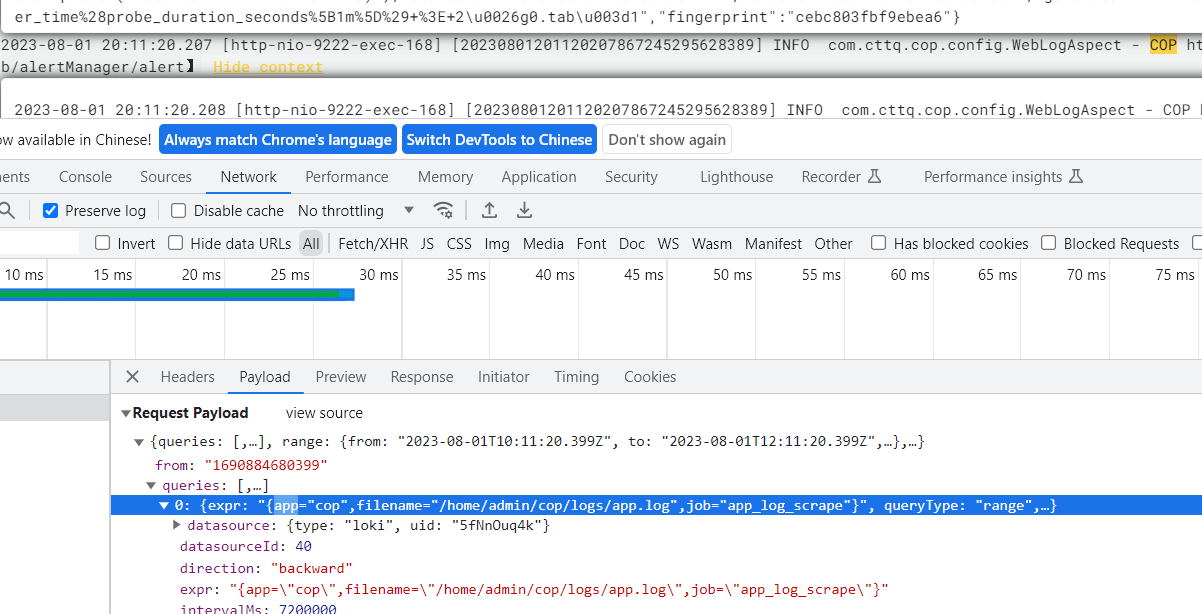Open the Lighthouse panel

point(736,177)
